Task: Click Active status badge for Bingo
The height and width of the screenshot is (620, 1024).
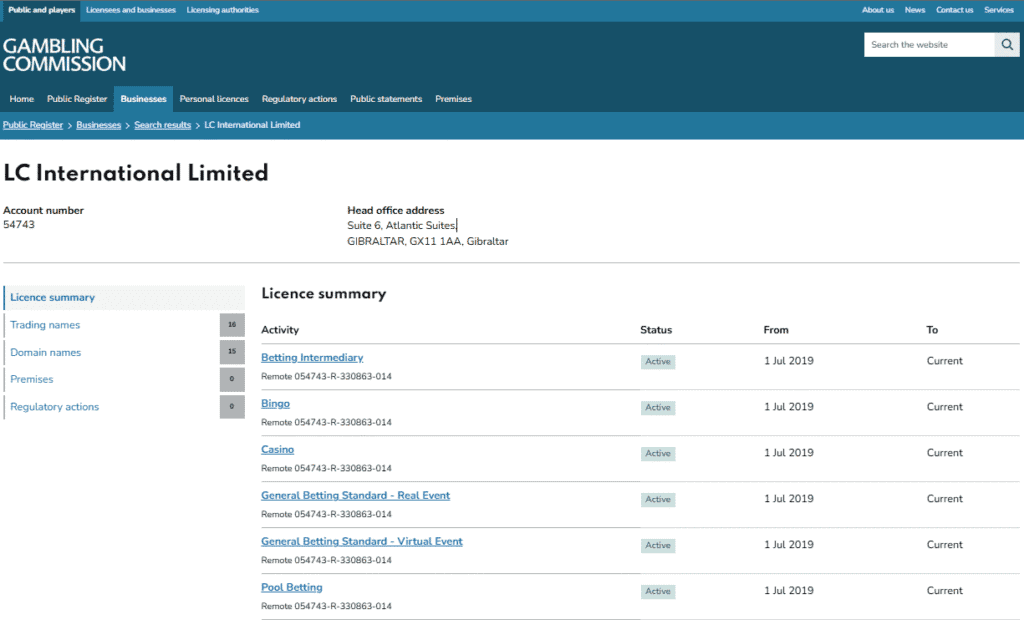Action: pyautogui.click(x=658, y=407)
